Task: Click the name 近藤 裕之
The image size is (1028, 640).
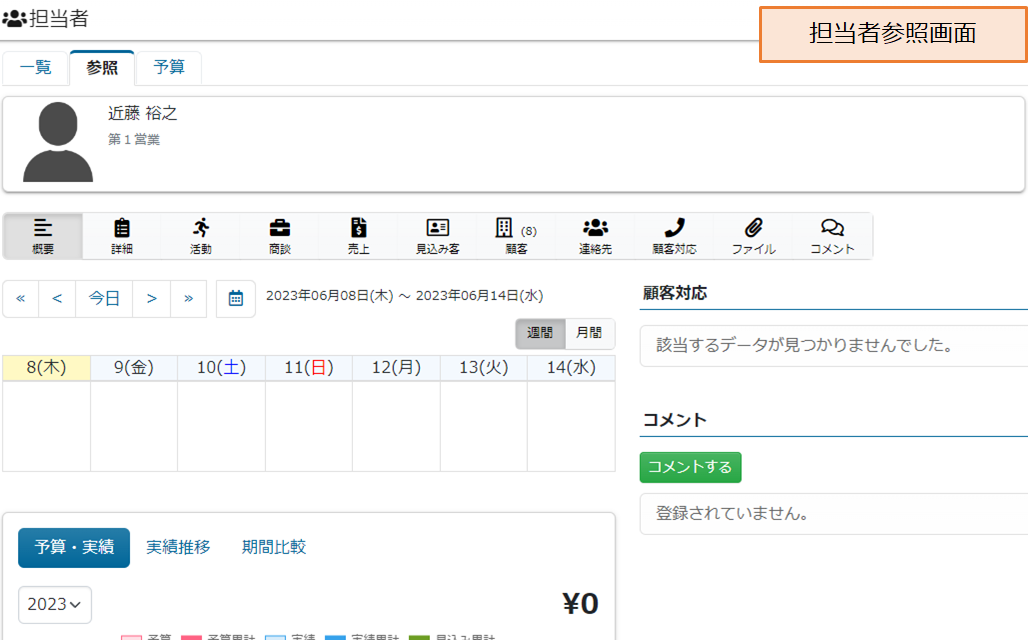Action: tap(143, 113)
